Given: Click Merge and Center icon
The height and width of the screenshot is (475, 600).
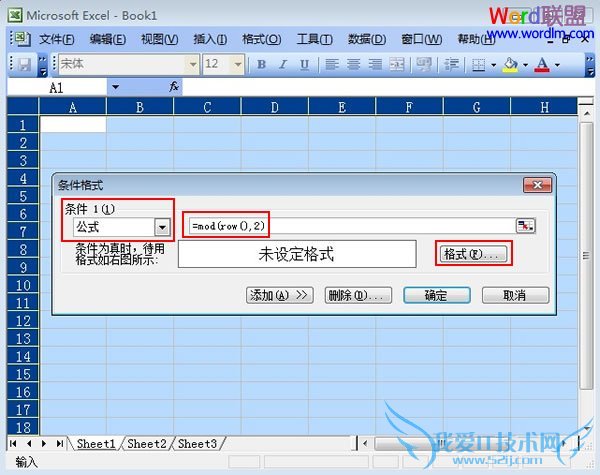Looking at the screenshot, I should point(397,64).
